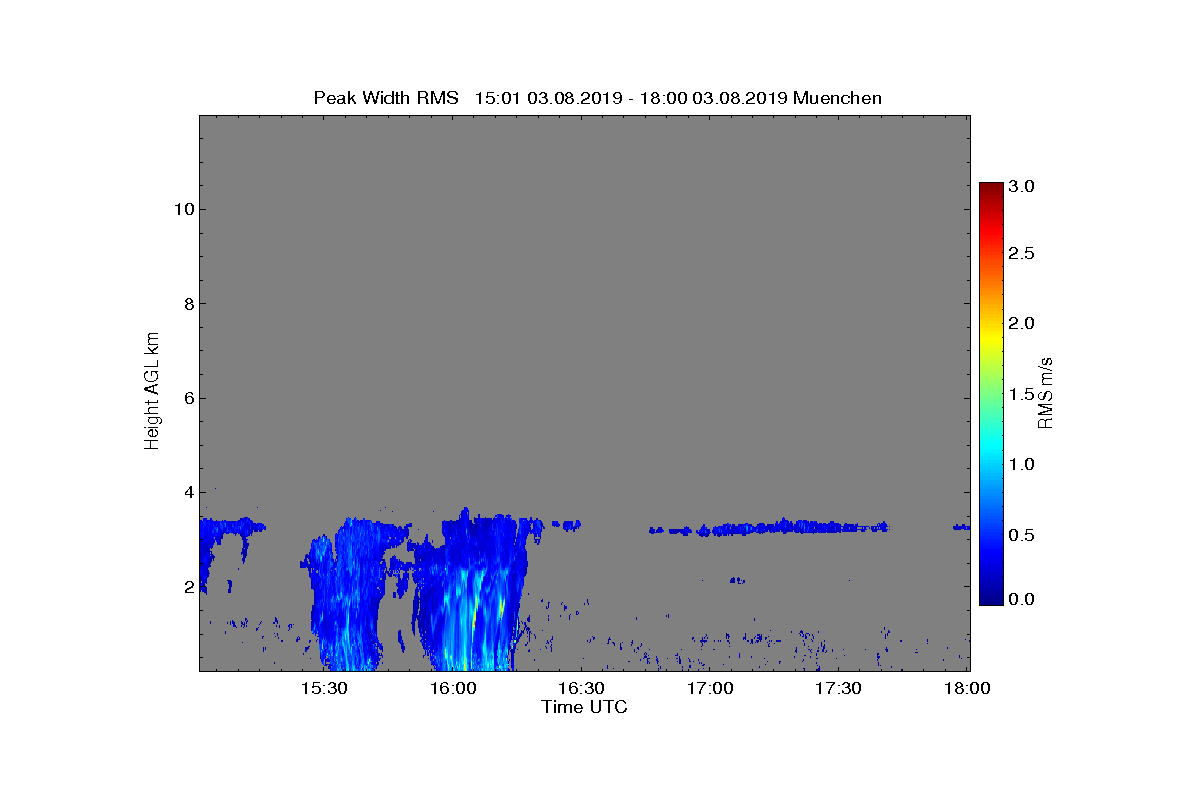Click the '15:30' time axis label
Viewport: 1200px width, 800px height.
(x=324, y=689)
